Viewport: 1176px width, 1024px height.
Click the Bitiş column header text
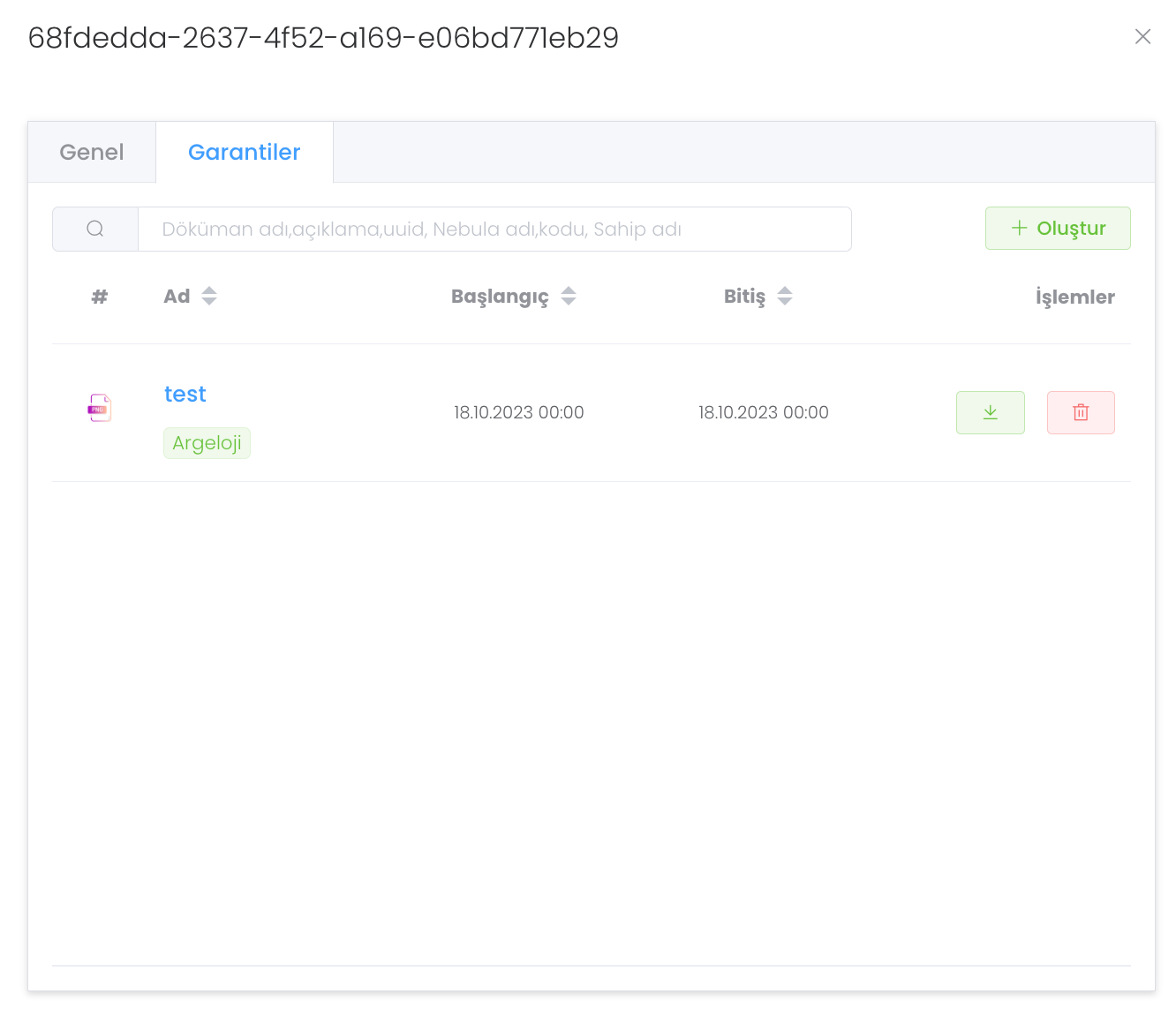point(744,297)
